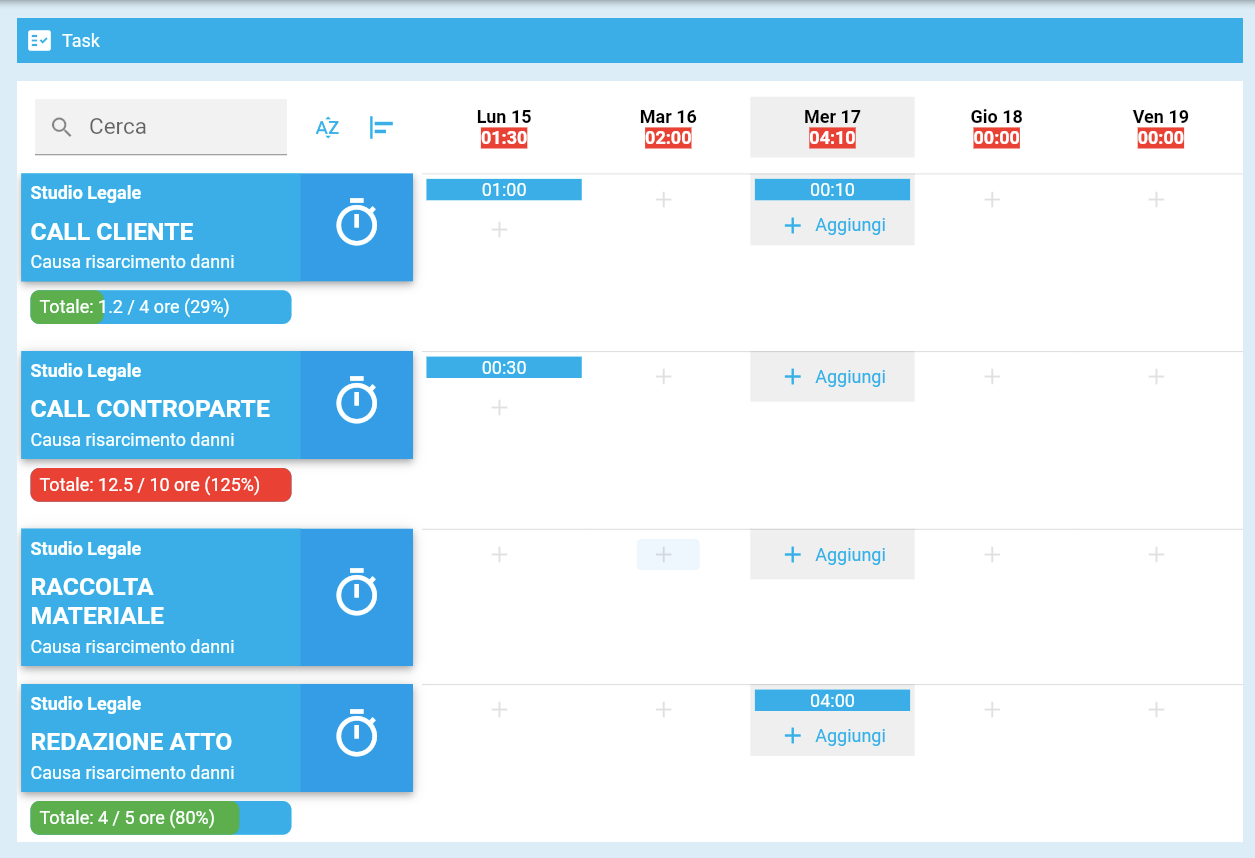
Task: Open the 01:00 entry on Monday
Action: coord(504,190)
